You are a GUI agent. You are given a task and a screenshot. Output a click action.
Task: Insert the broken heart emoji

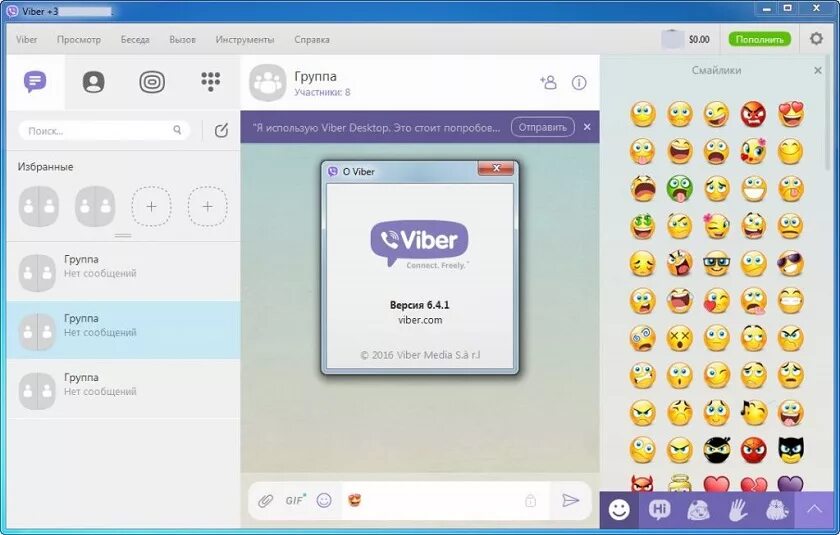point(754,484)
